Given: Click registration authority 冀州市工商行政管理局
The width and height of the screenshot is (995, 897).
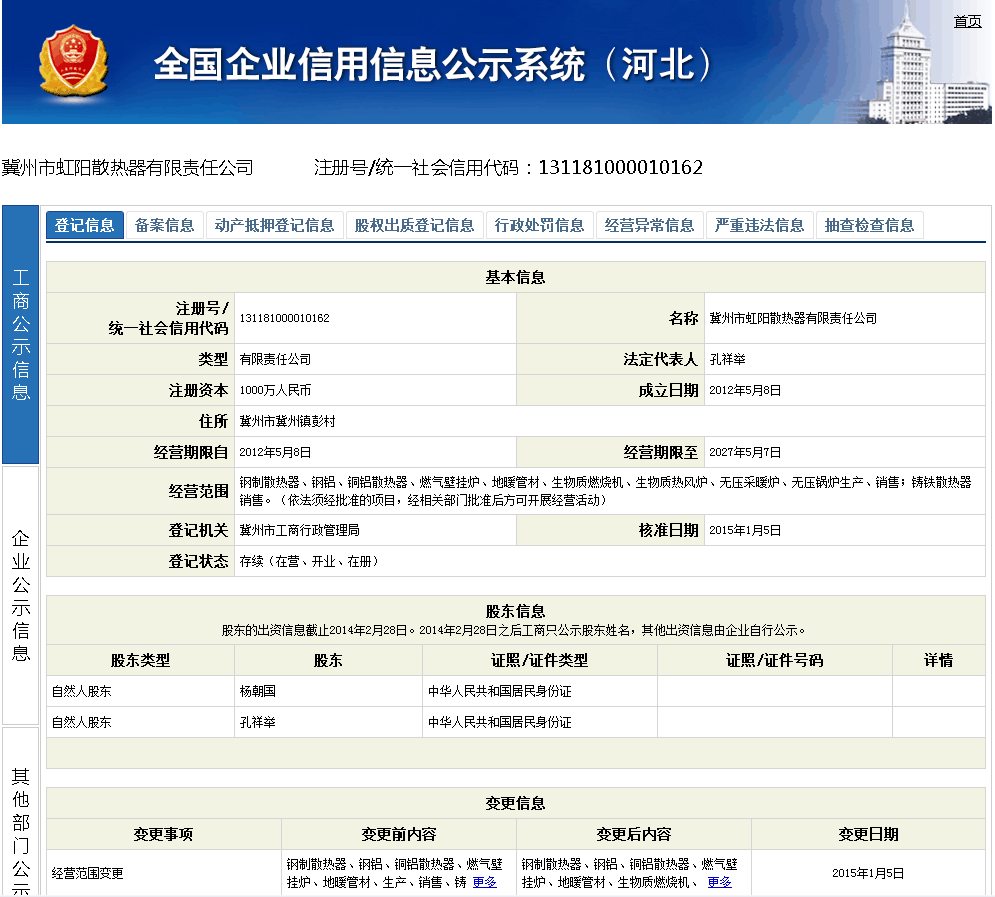Looking at the screenshot, I should 300,530.
